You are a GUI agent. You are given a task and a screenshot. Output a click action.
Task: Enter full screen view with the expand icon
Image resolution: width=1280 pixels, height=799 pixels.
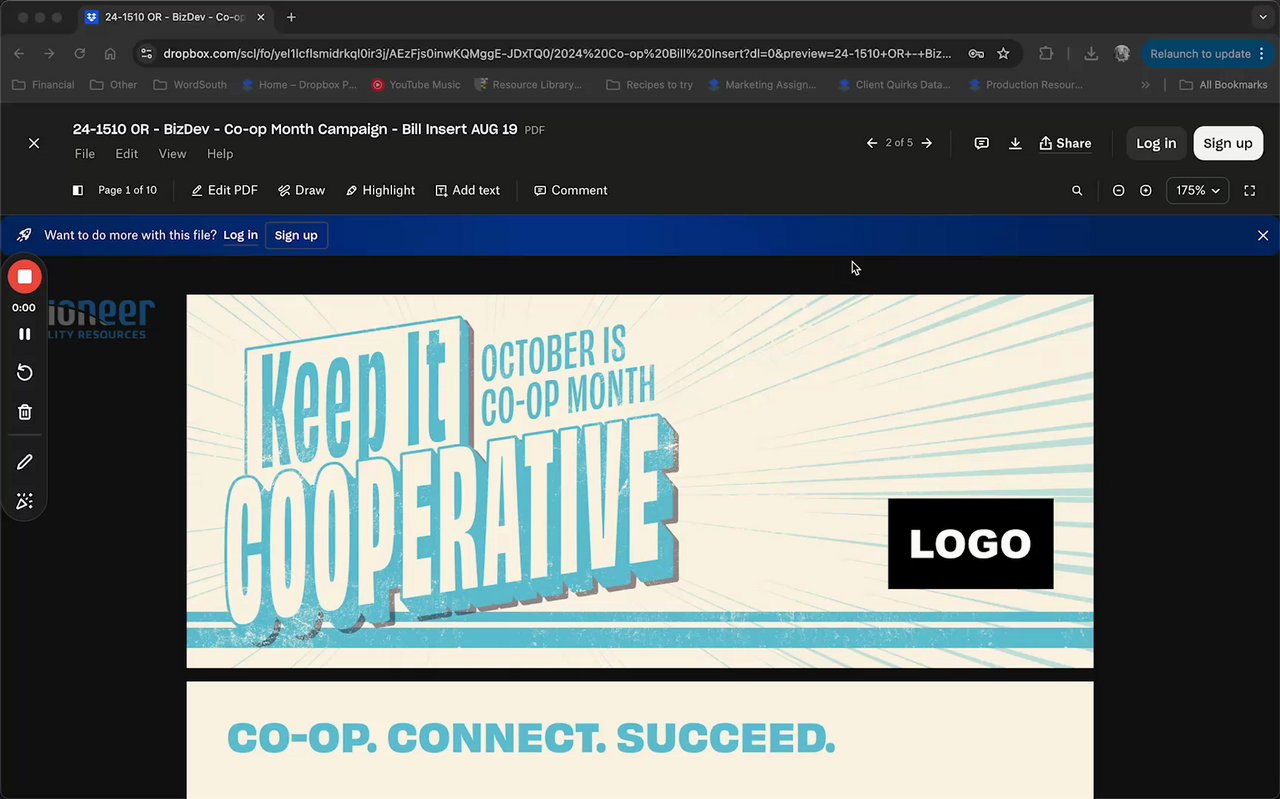1250,190
